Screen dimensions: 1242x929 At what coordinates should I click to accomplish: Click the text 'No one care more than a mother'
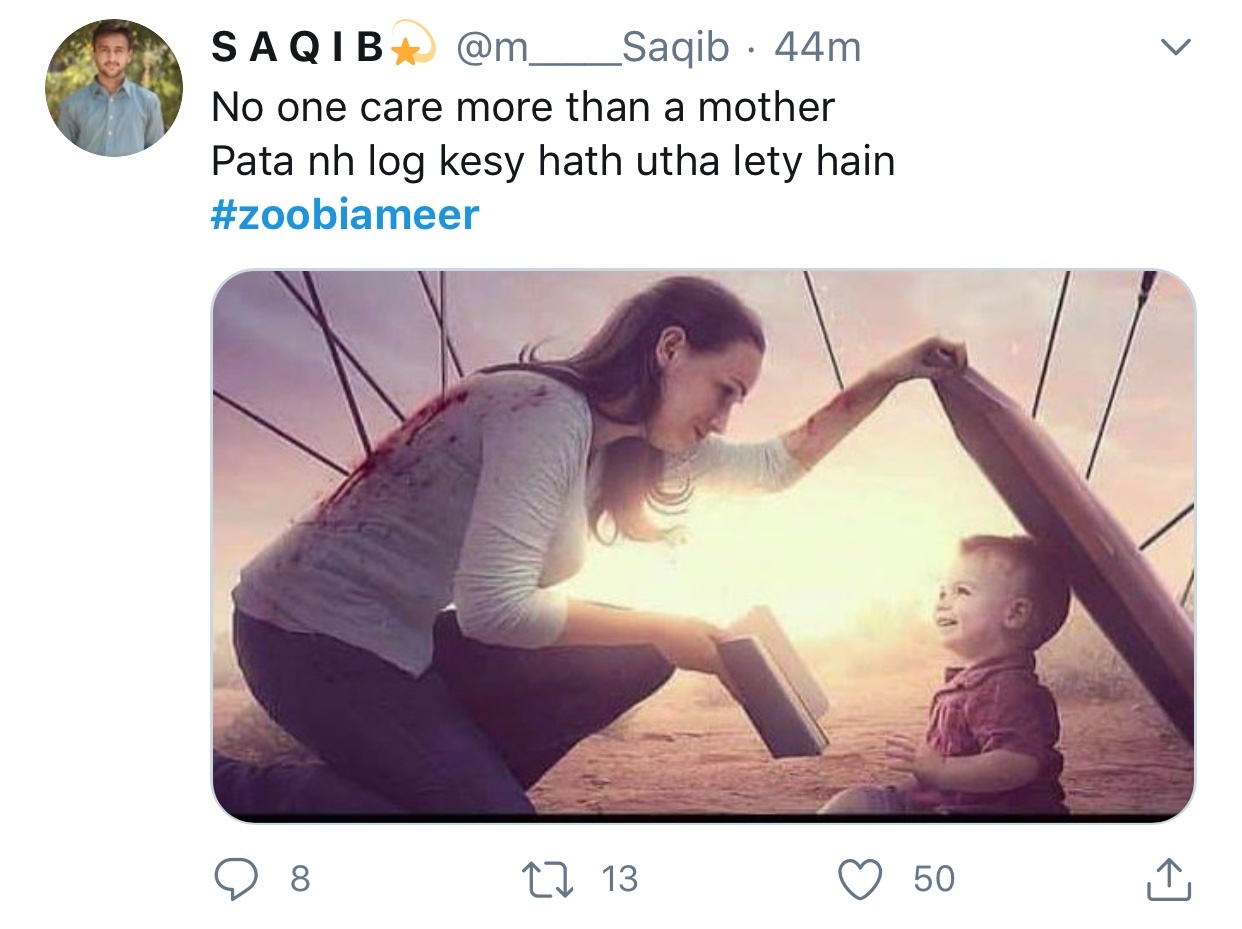tap(523, 107)
